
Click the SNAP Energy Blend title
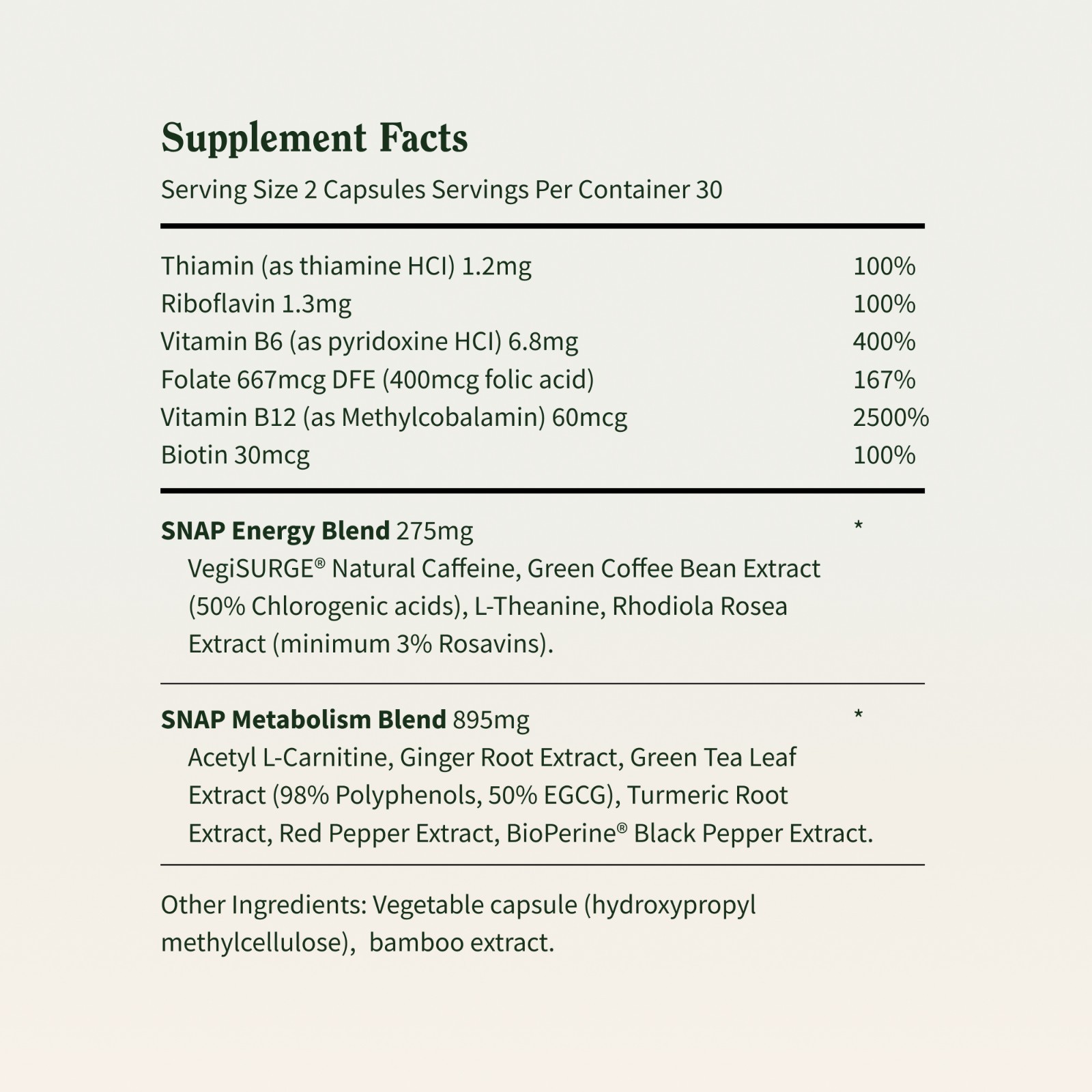click(x=275, y=531)
